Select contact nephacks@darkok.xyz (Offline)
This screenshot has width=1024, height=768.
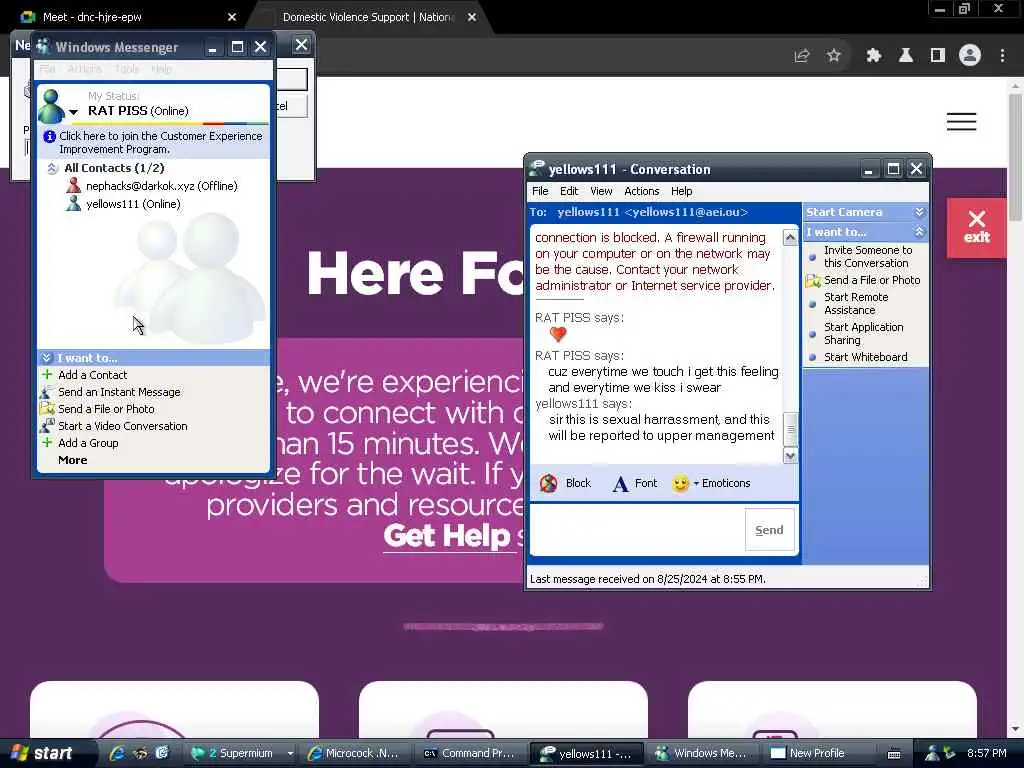pyautogui.click(x=161, y=186)
